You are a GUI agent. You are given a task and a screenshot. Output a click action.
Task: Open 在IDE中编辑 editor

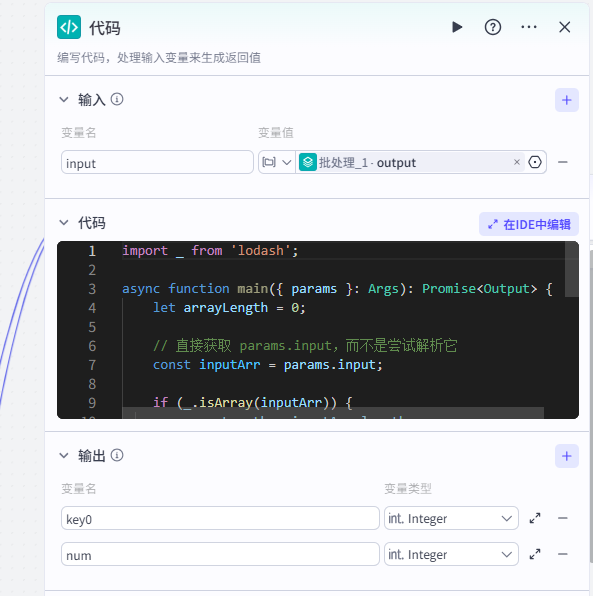[529, 224]
